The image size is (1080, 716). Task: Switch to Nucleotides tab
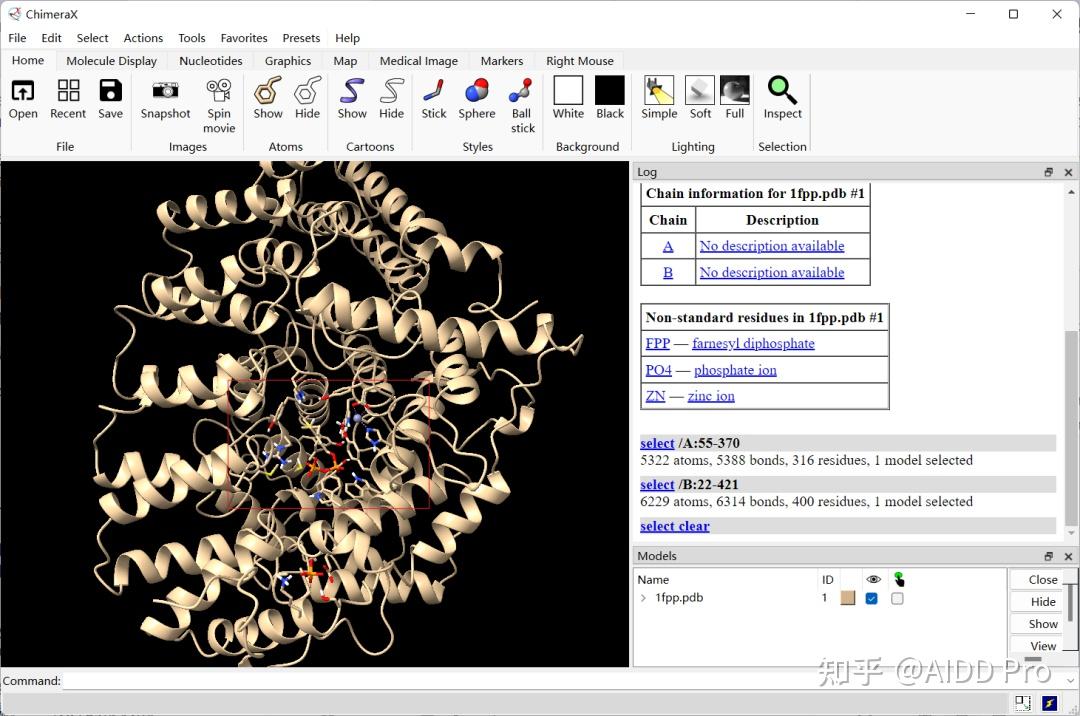pos(211,61)
